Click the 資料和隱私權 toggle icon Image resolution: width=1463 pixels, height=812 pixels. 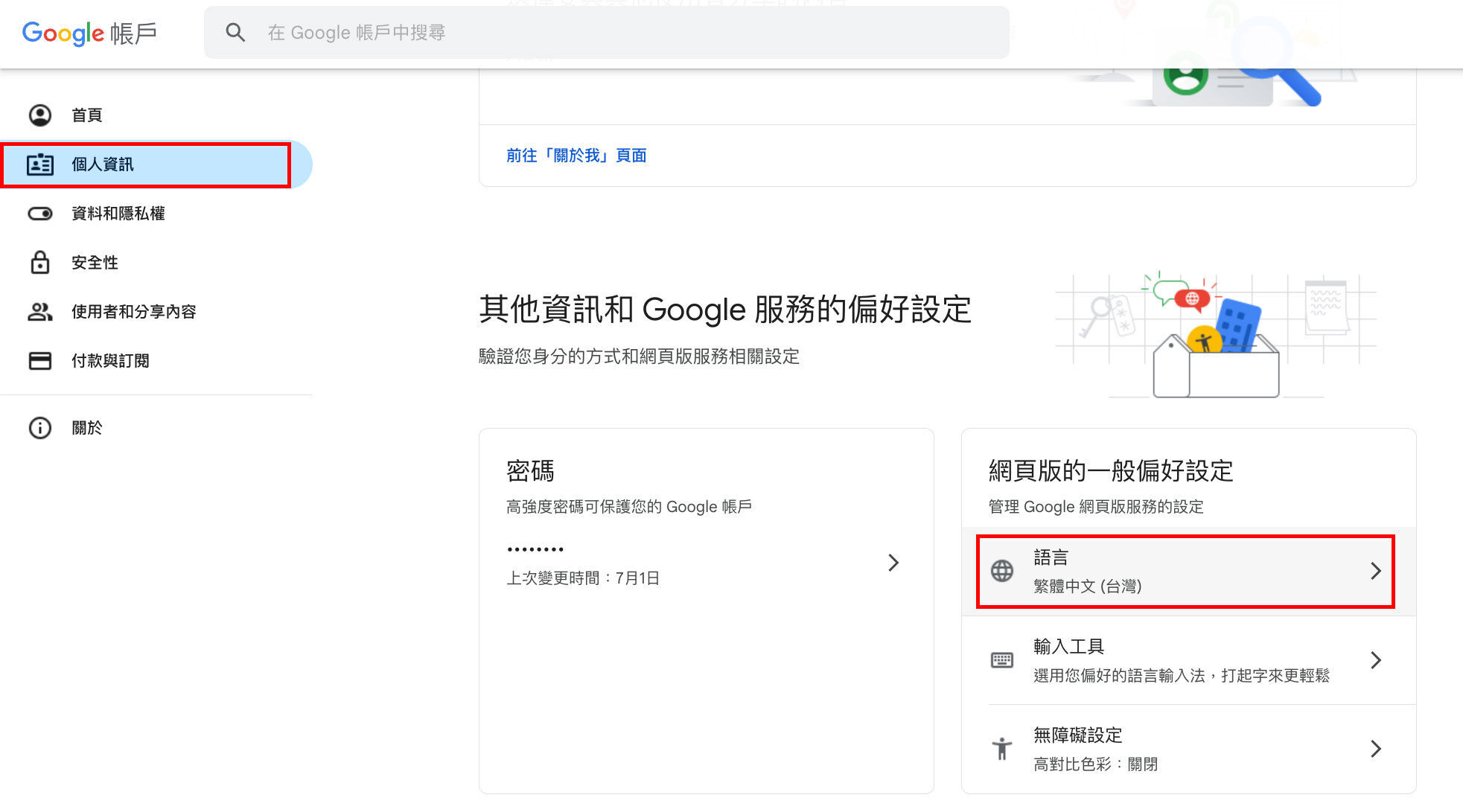(40, 214)
